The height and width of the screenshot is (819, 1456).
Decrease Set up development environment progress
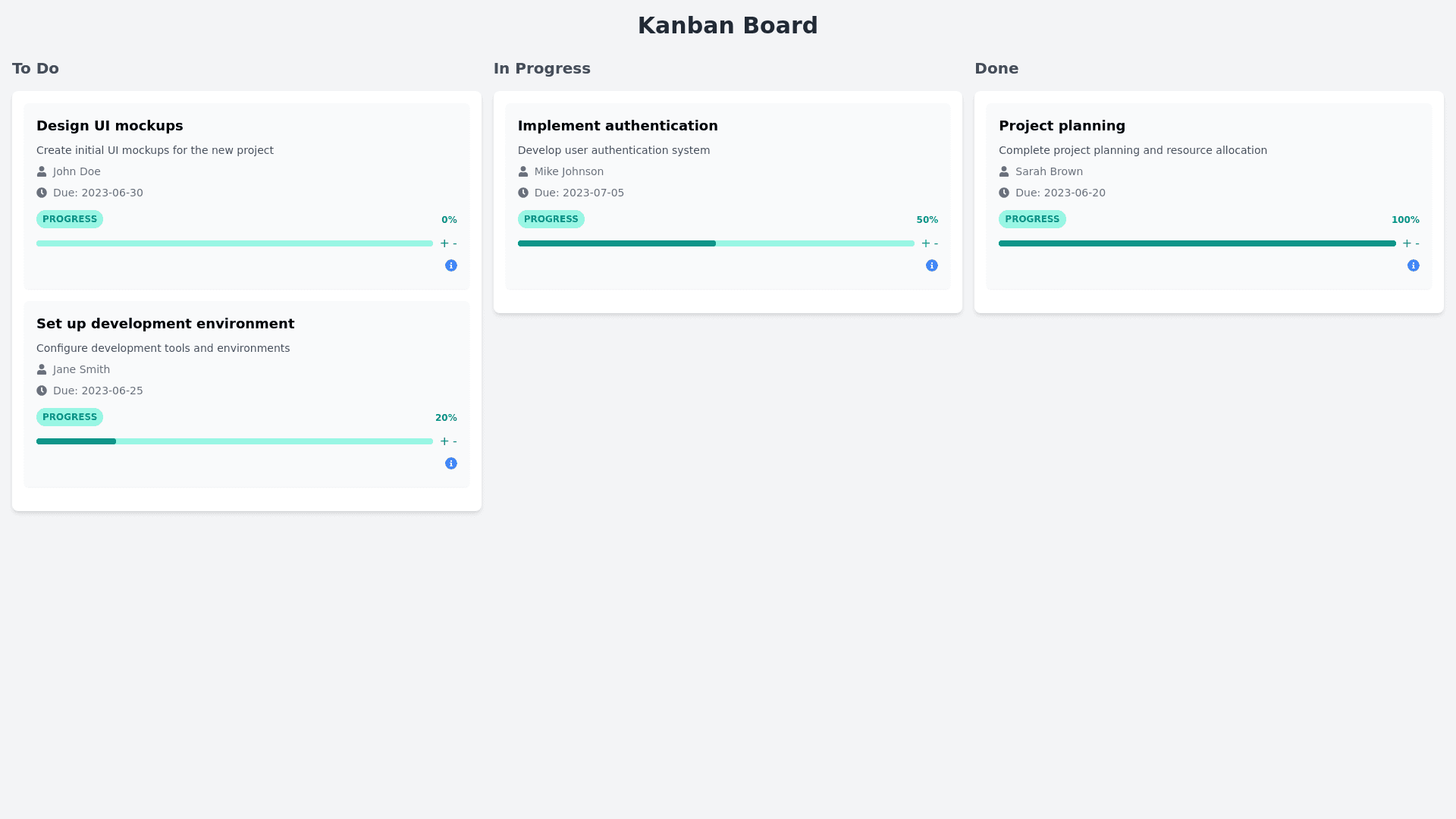(455, 441)
